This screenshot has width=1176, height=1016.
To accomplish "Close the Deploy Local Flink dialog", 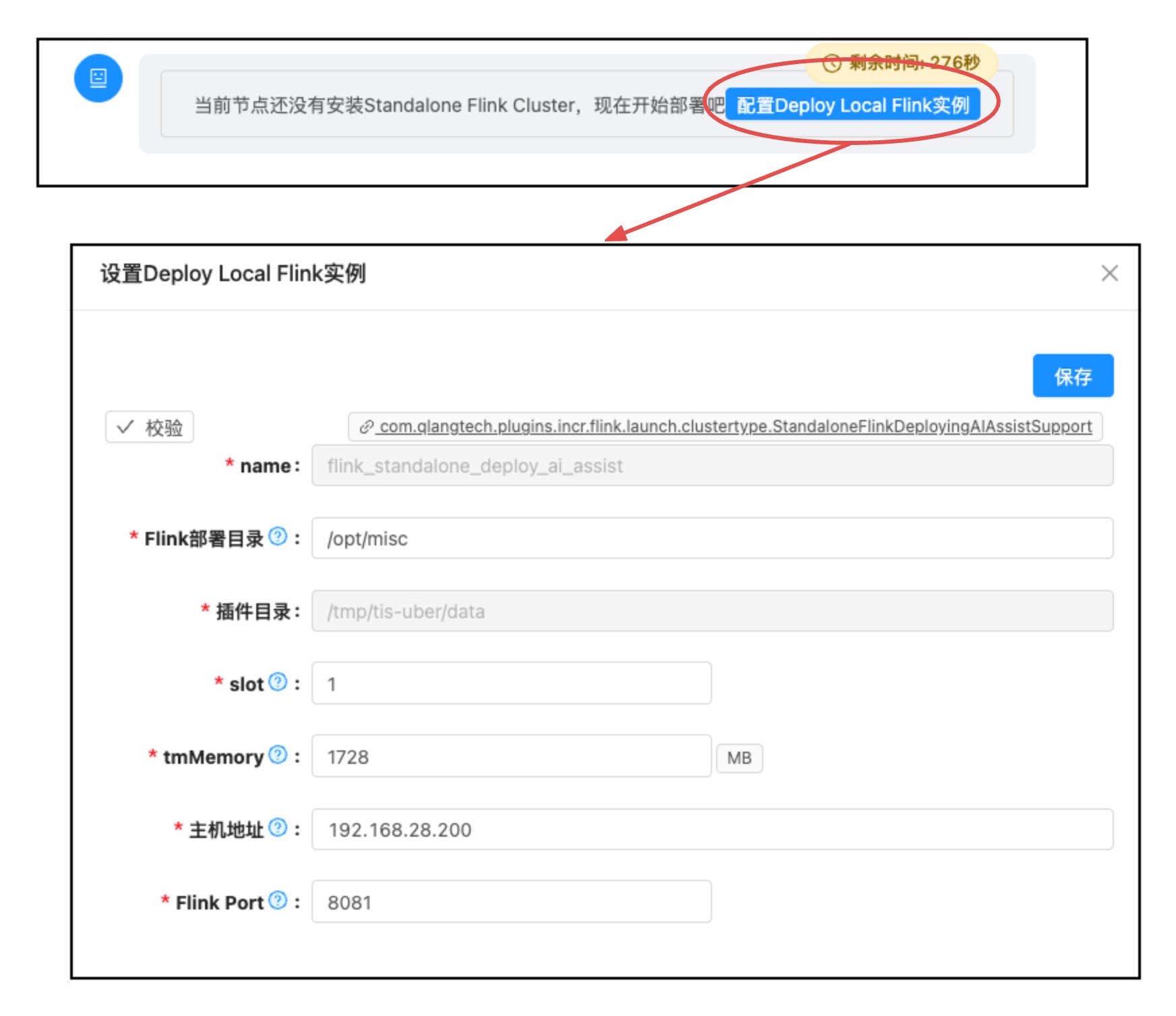I will click(x=1109, y=273).
